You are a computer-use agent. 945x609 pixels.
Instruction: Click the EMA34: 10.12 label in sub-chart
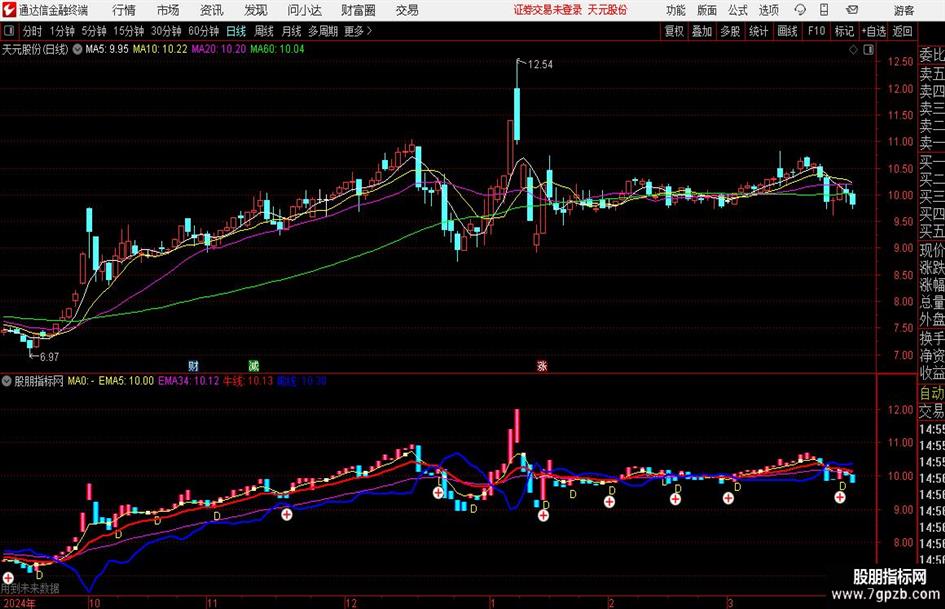point(189,381)
